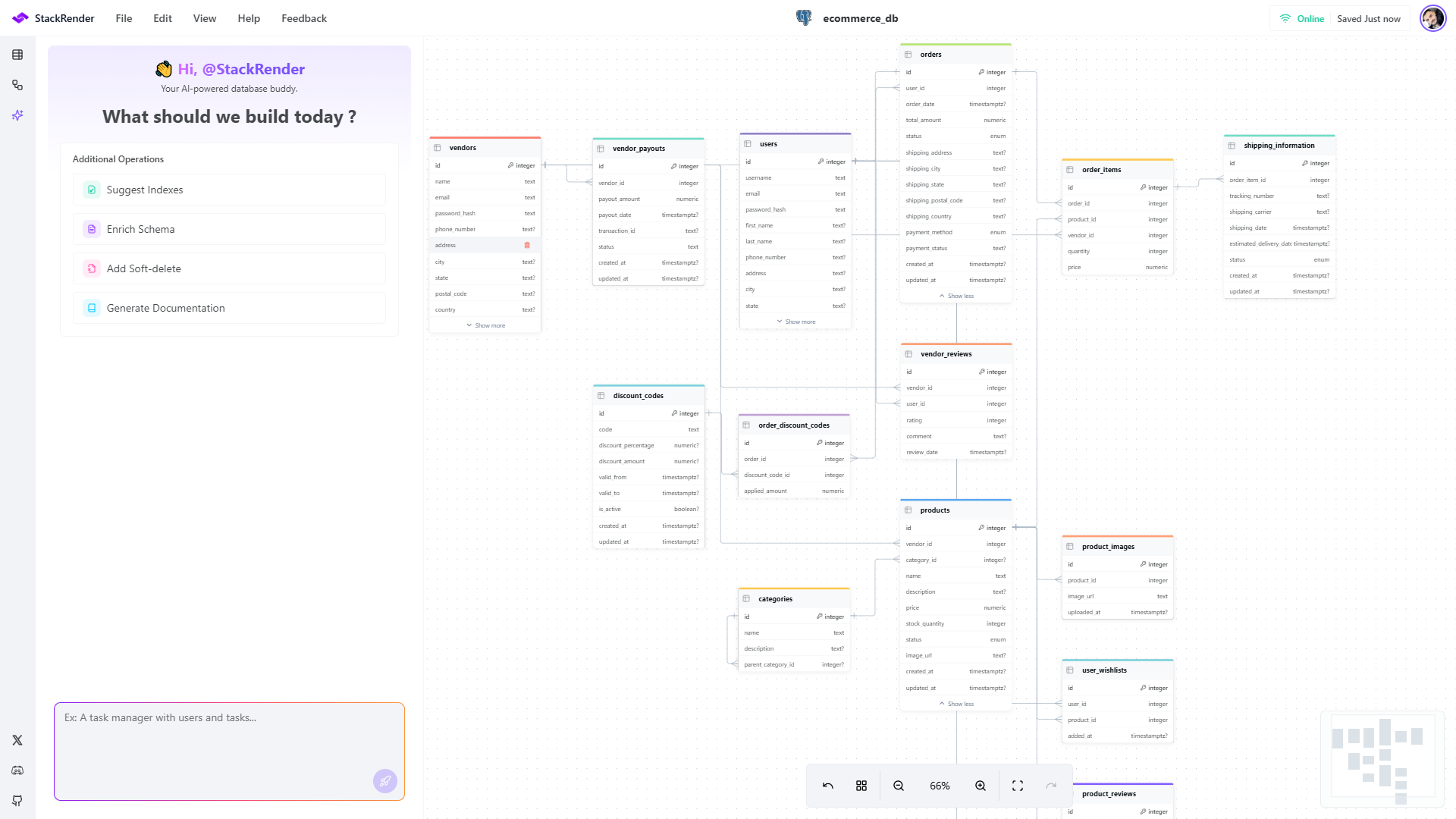The height and width of the screenshot is (819, 1456).
Task: Click the orders table header icon
Action: coord(908,55)
